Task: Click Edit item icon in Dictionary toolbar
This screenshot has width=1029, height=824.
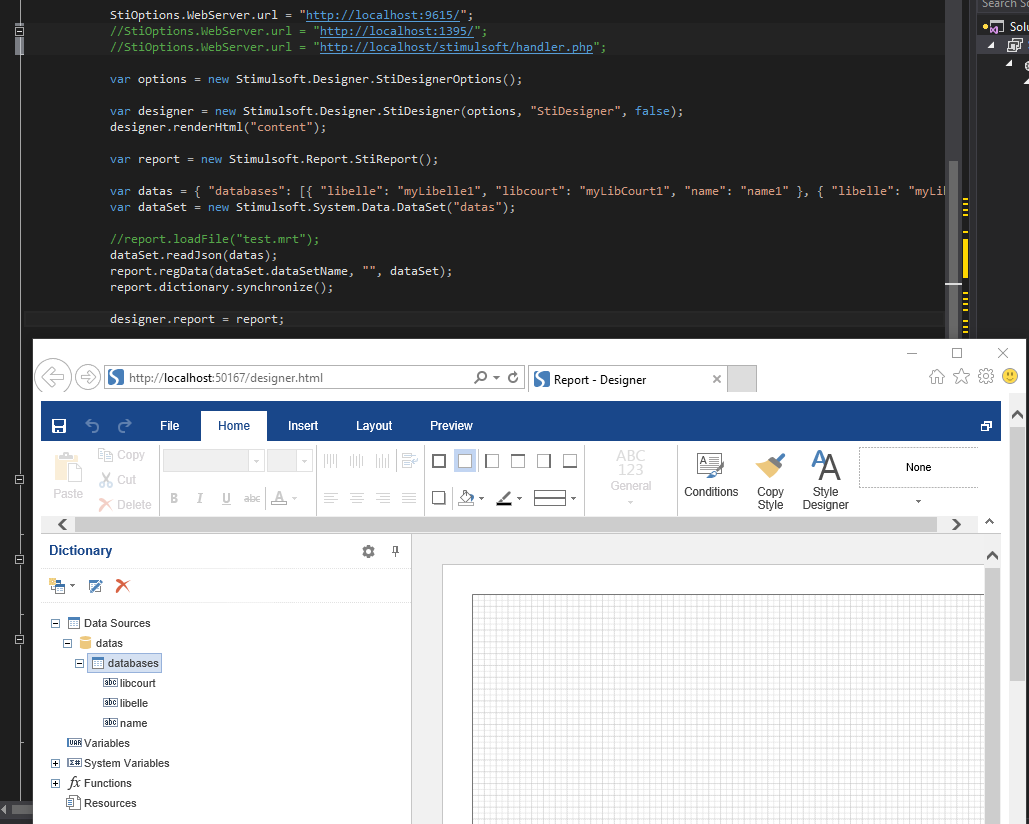Action: [x=96, y=586]
